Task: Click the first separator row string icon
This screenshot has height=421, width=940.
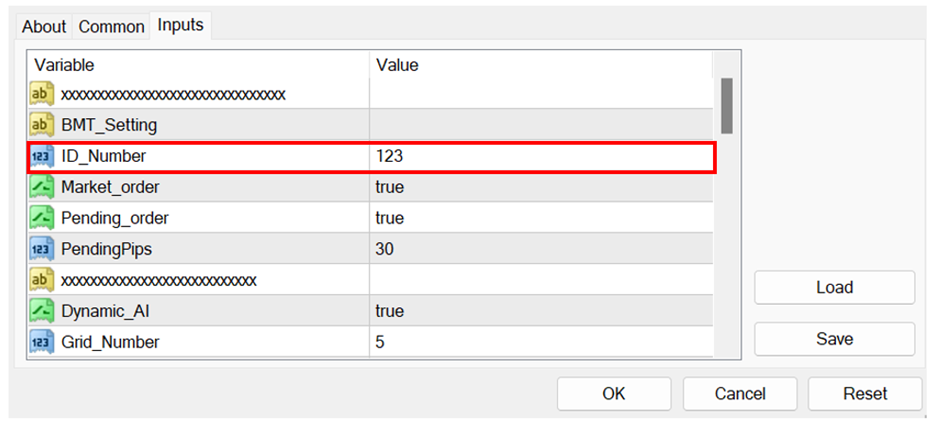Action: click(42, 94)
